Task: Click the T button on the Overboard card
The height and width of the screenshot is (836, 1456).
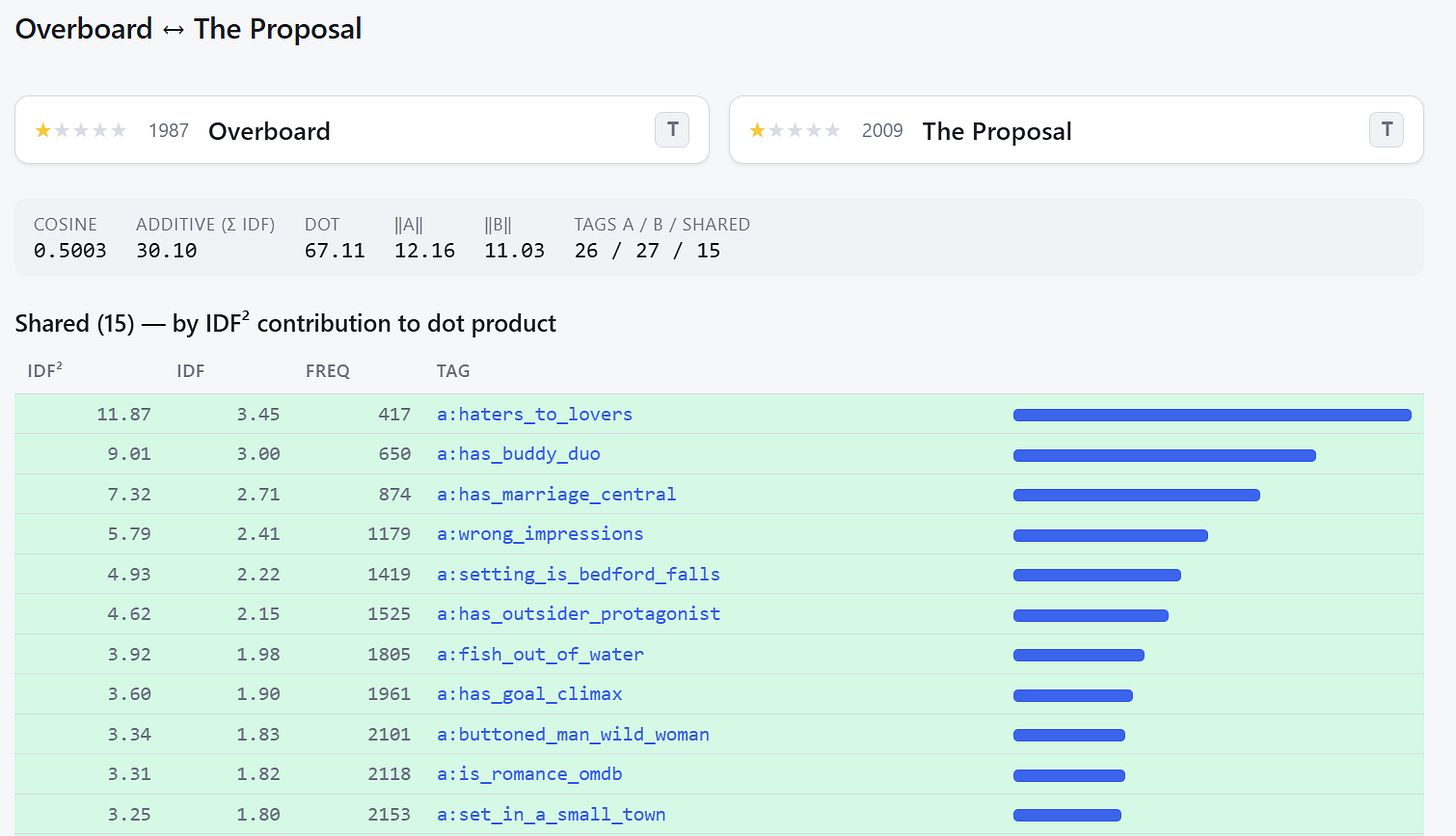Action: [672, 130]
